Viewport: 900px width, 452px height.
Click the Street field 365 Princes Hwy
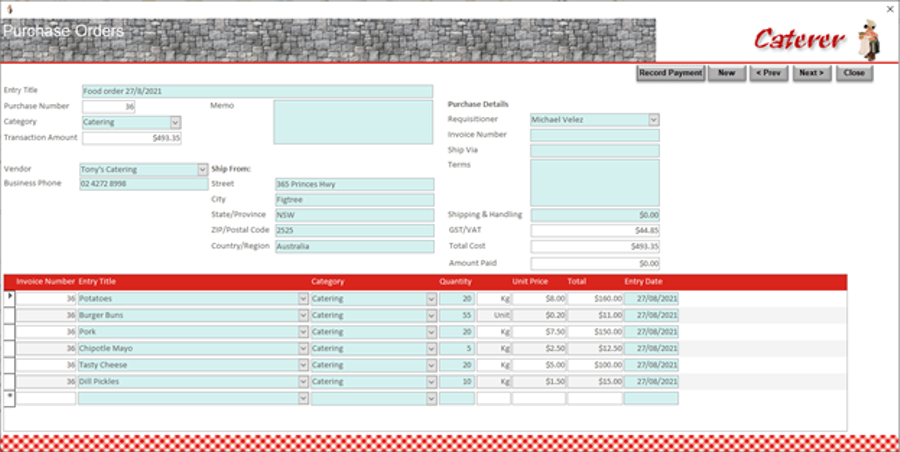pos(355,184)
